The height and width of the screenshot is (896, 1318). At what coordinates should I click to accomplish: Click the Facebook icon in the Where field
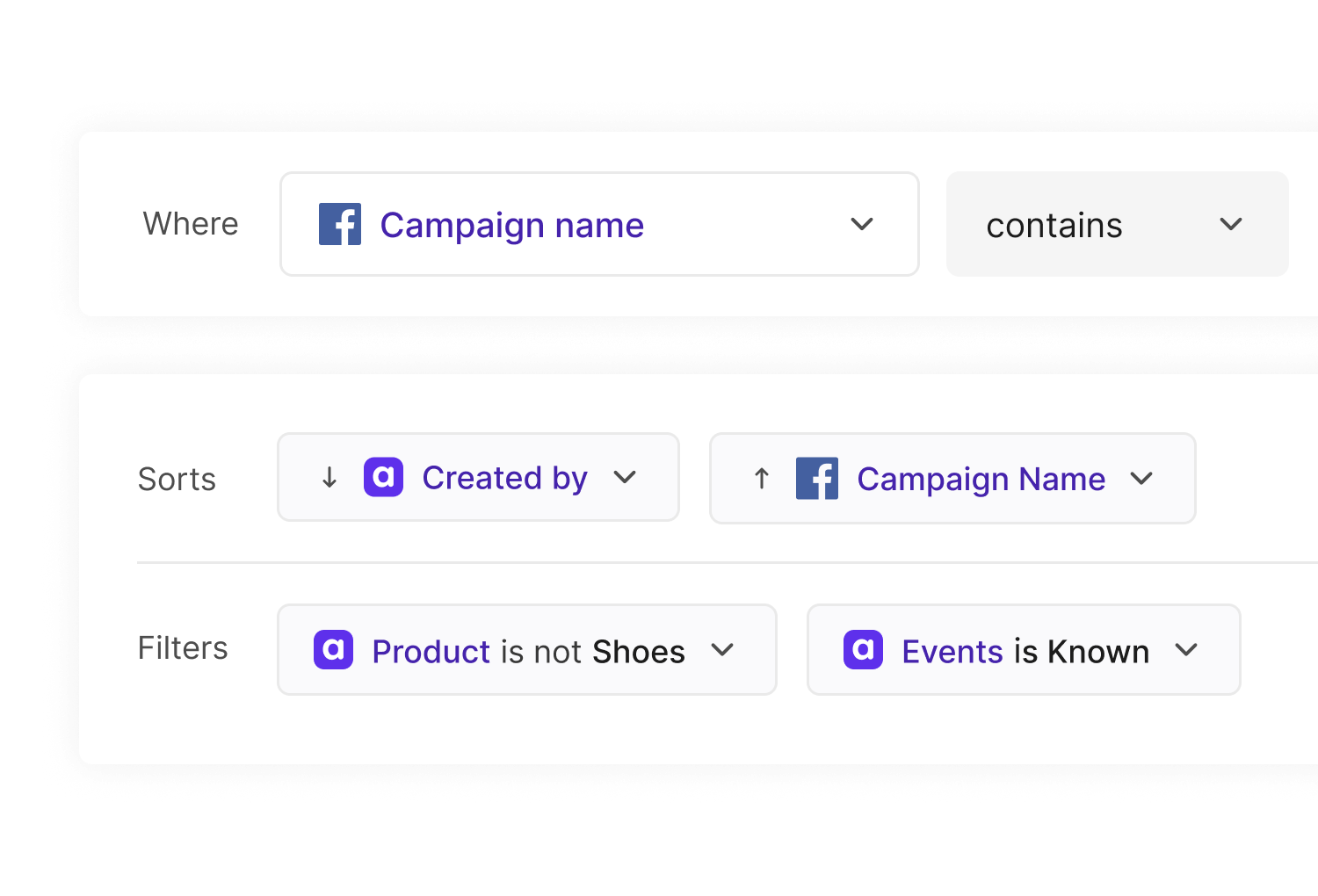[339, 224]
